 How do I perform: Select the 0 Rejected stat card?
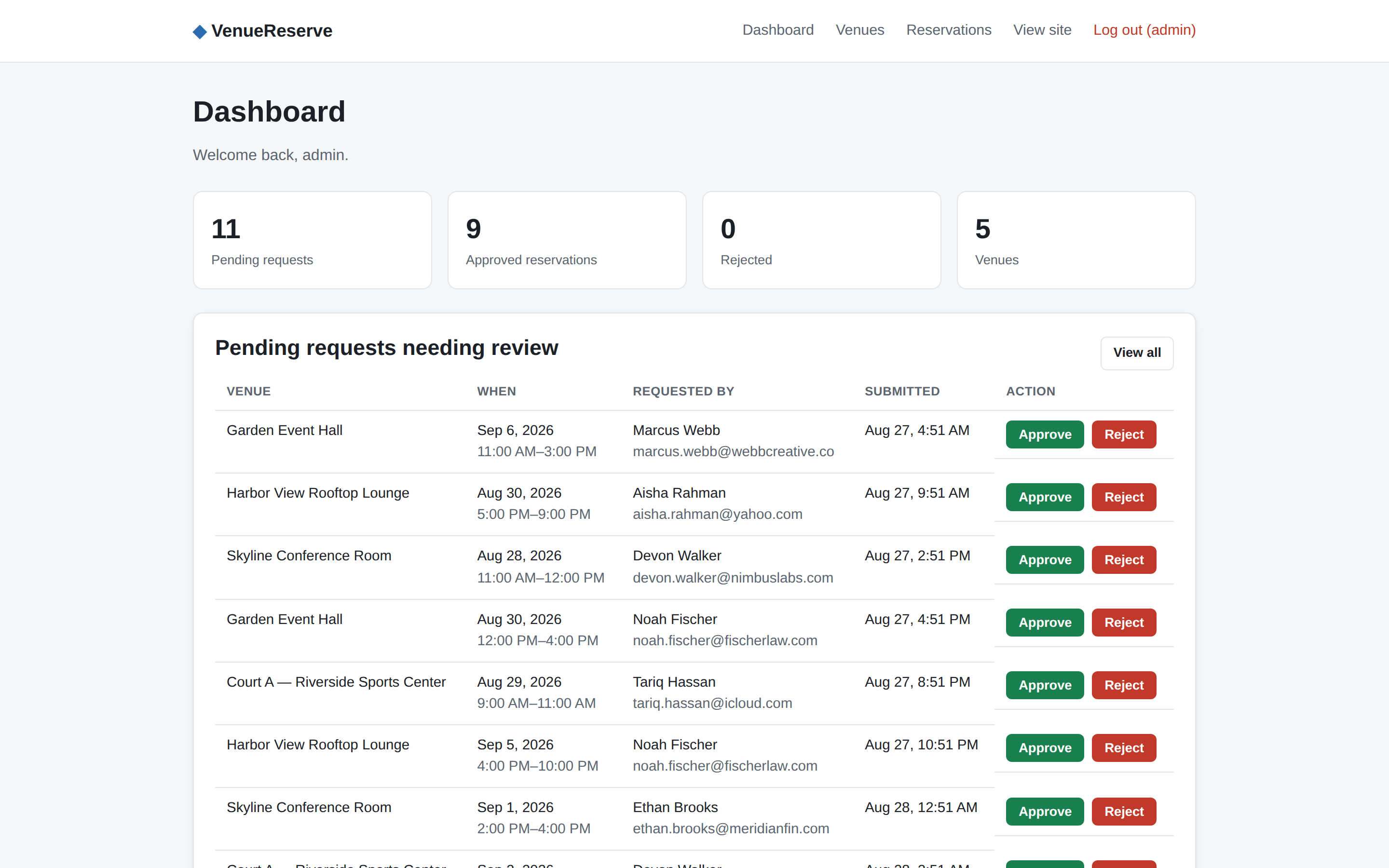(821, 240)
